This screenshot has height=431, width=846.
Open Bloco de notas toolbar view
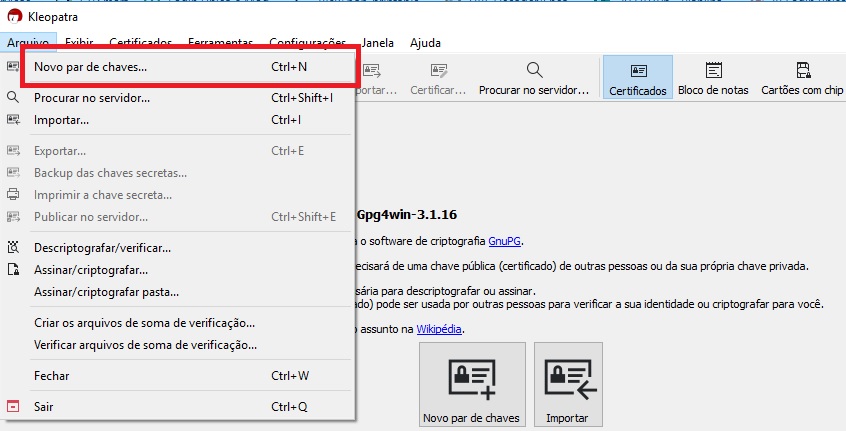coord(713,78)
